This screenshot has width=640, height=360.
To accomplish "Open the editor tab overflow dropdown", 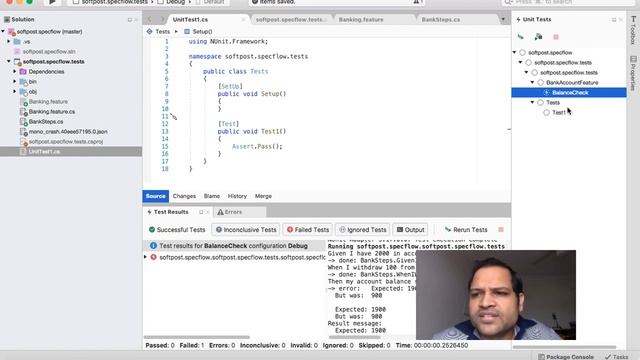I will point(503,19).
